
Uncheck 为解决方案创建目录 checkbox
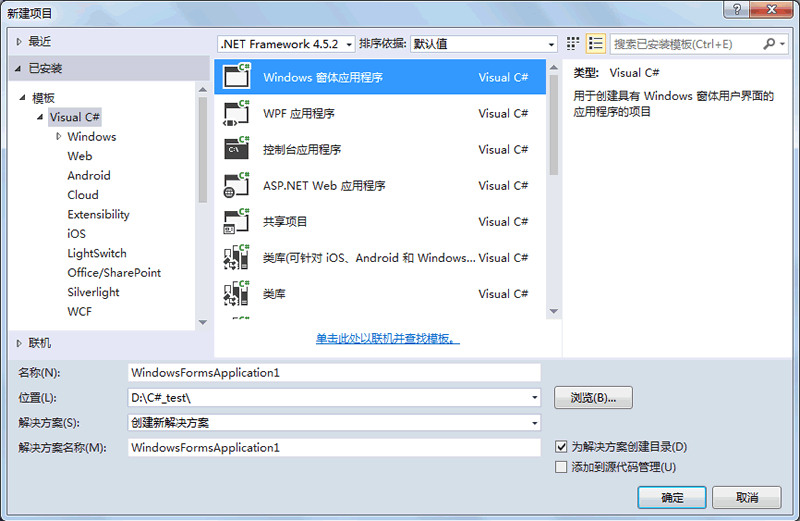click(561, 447)
